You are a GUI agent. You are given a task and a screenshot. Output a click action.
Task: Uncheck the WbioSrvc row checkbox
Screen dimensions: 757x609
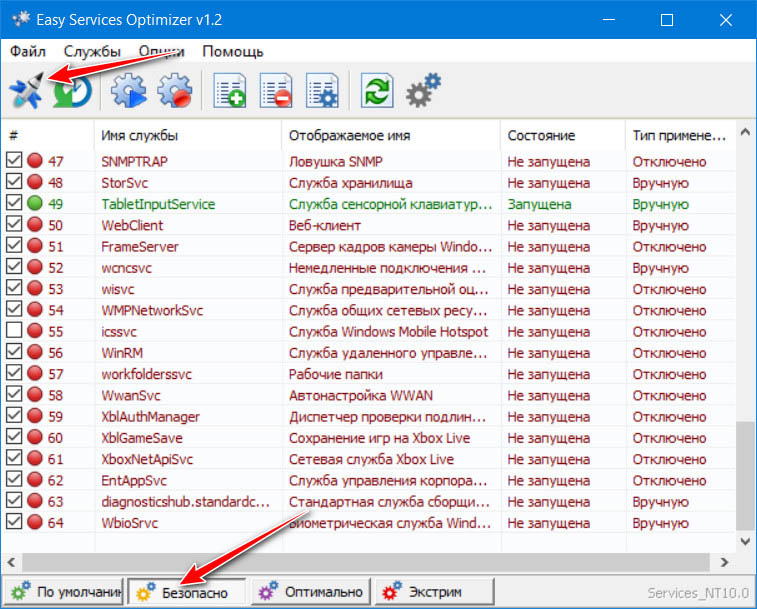tap(14, 521)
